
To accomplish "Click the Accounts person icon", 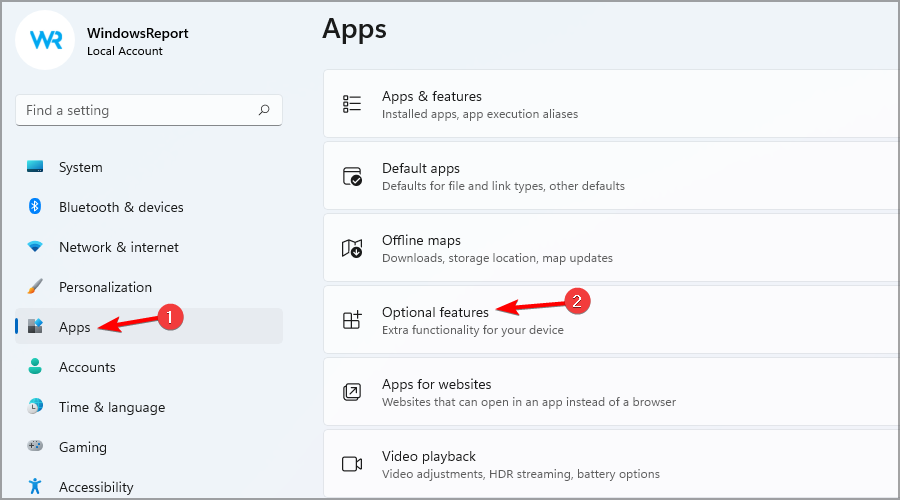I will point(35,367).
